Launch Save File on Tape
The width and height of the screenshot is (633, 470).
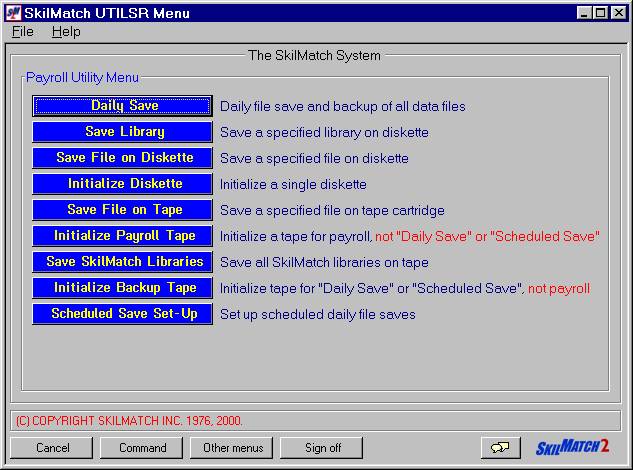(x=122, y=210)
